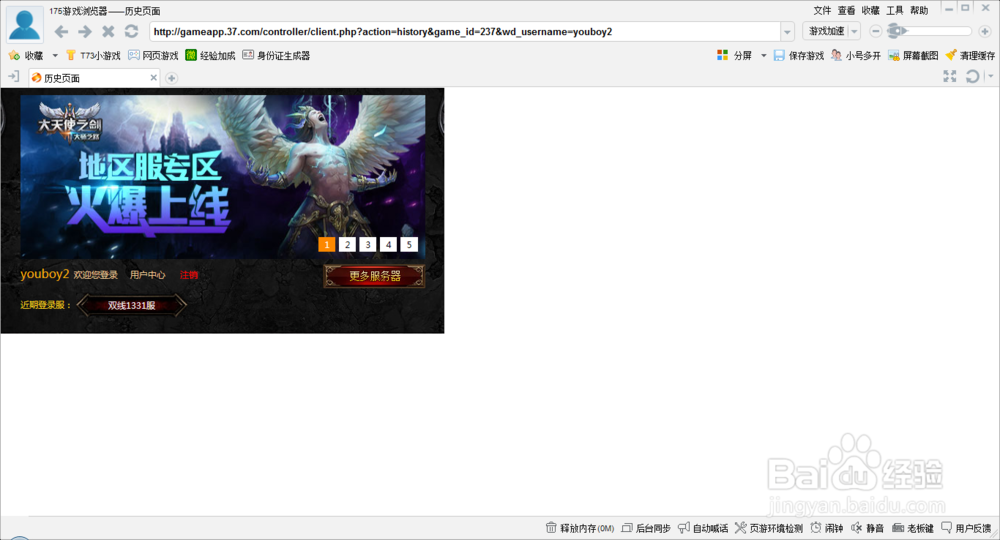Screen dimensions: 1000x540
Task: Click the restore-tab undo arrow icon
Action: [972, 77]
